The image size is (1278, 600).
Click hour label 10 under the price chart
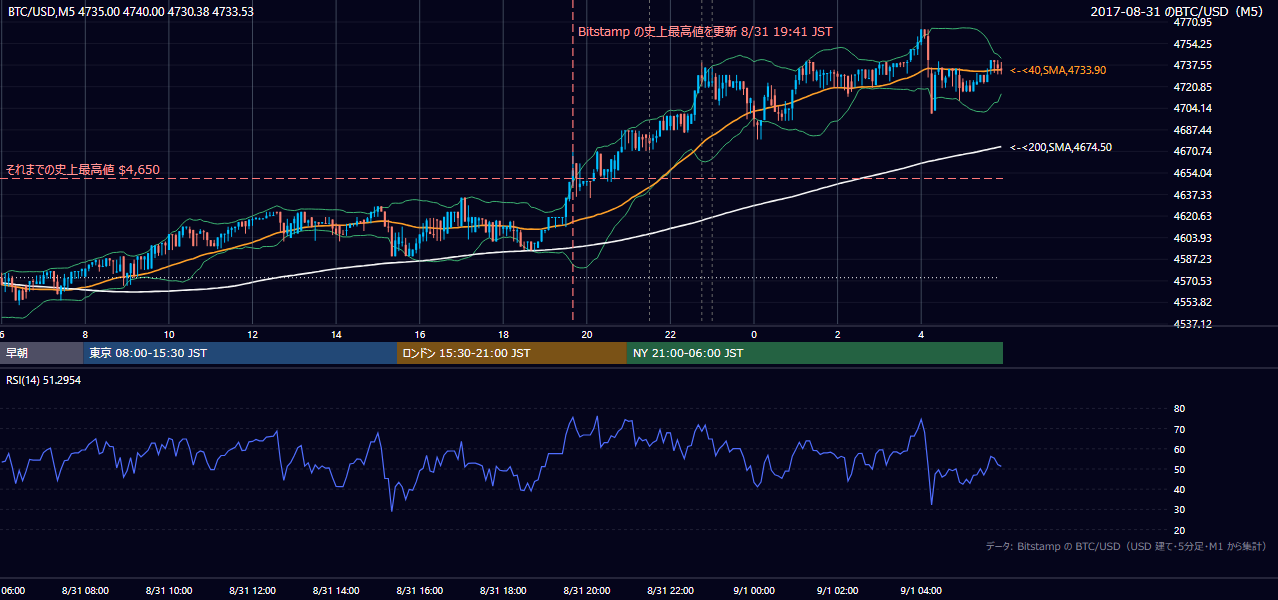point(169,334)
